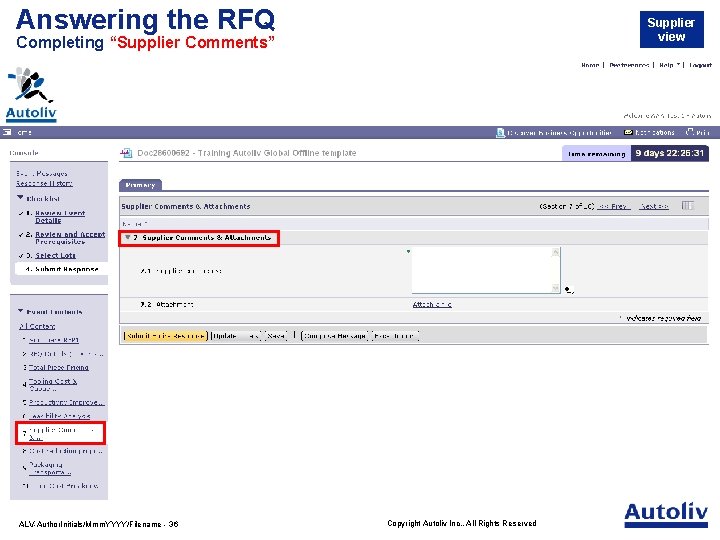Image resolution: width=720 pixels, height=540 pixels.
Task: Click the Compose Message button
Action: tap(335, 336)
